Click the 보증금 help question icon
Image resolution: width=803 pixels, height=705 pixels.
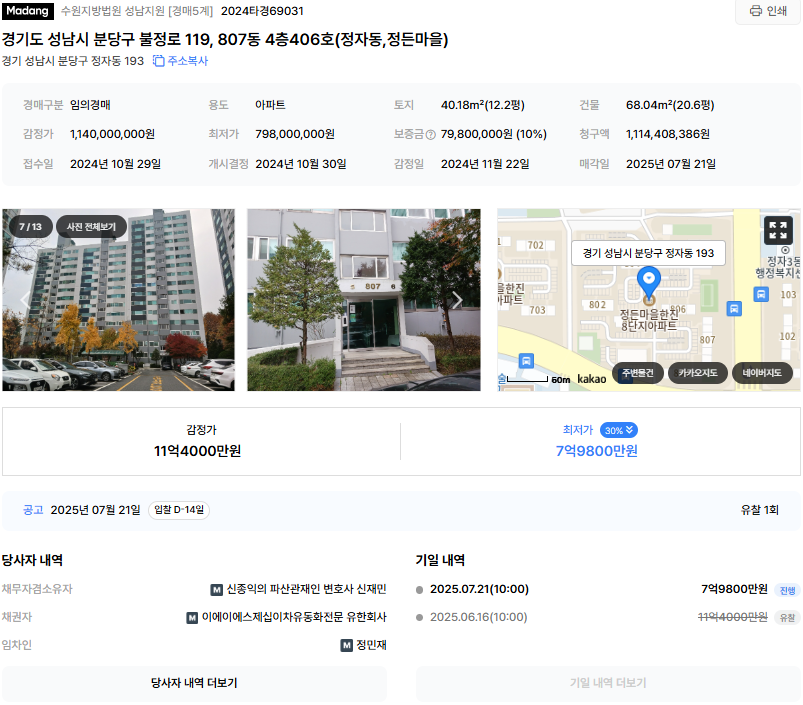[x=431, y=135]
